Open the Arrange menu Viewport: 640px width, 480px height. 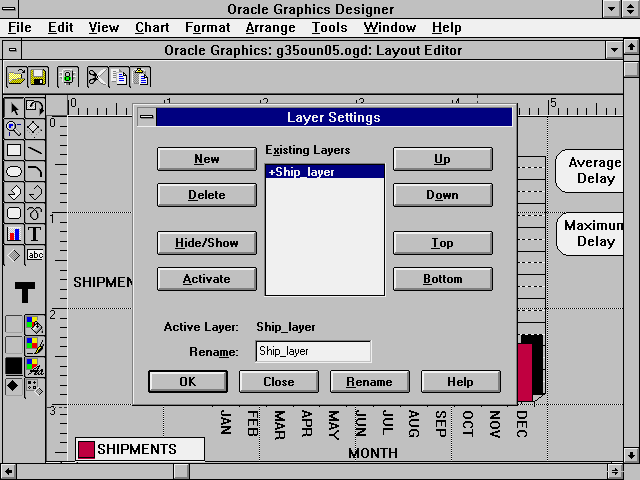[x=269, y=28]
